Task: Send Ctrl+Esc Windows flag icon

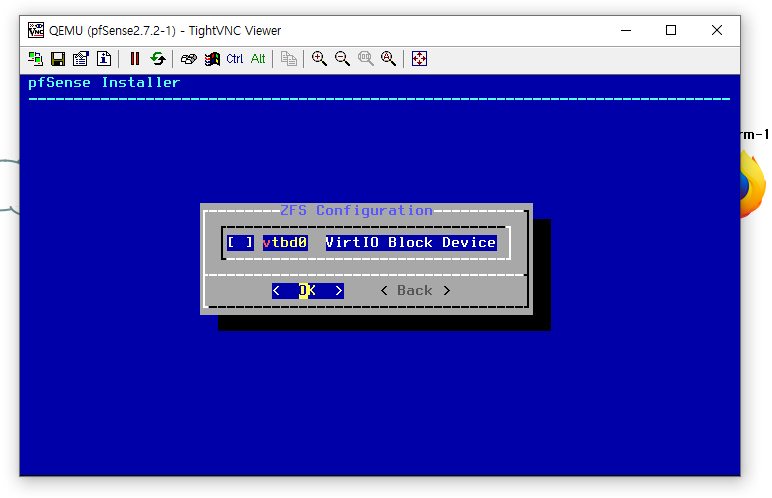Action: (x=212, y=59)
